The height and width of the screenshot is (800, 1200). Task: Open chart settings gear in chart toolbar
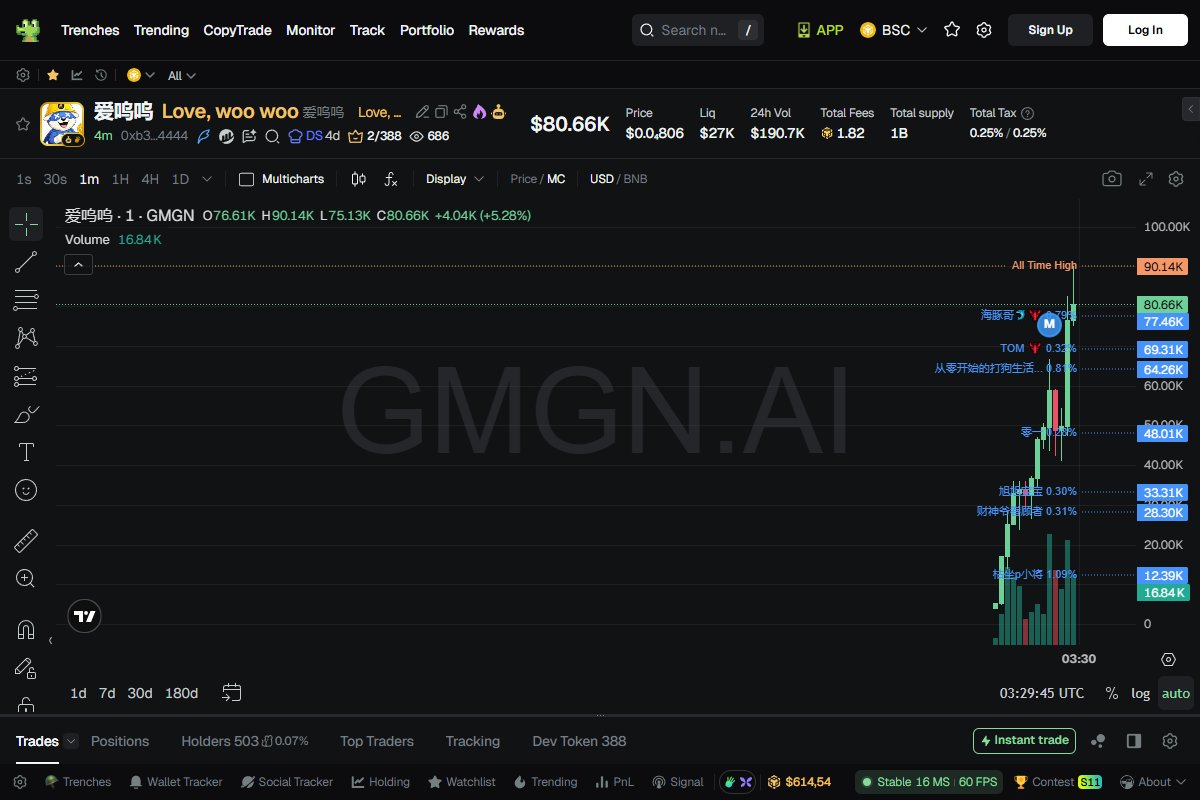click(1177, 179)
